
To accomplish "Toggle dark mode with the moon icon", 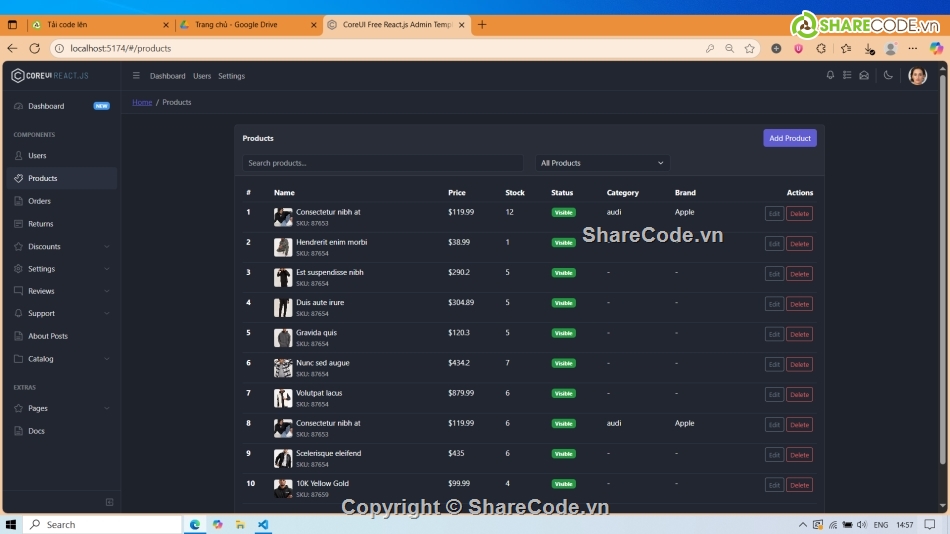I will pyautogui.click(x=888, y=75).
